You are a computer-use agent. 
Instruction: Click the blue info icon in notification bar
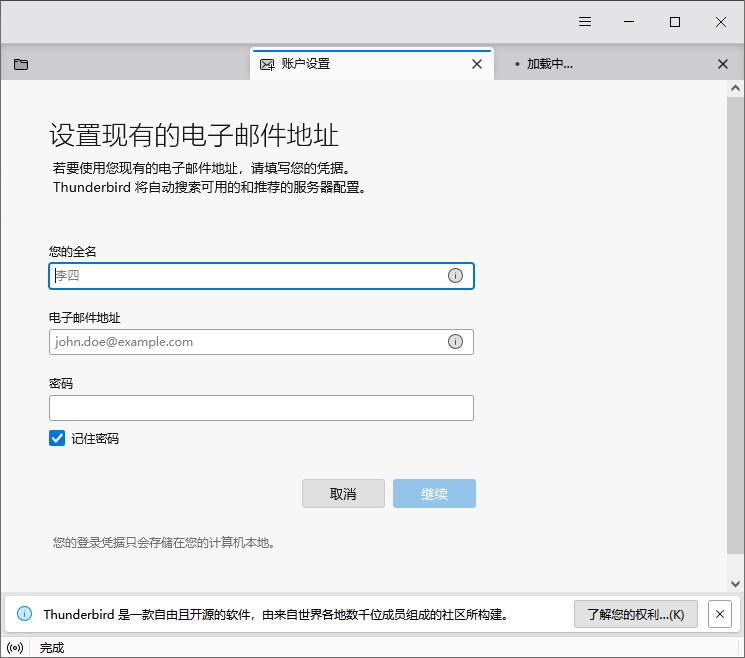24,614
